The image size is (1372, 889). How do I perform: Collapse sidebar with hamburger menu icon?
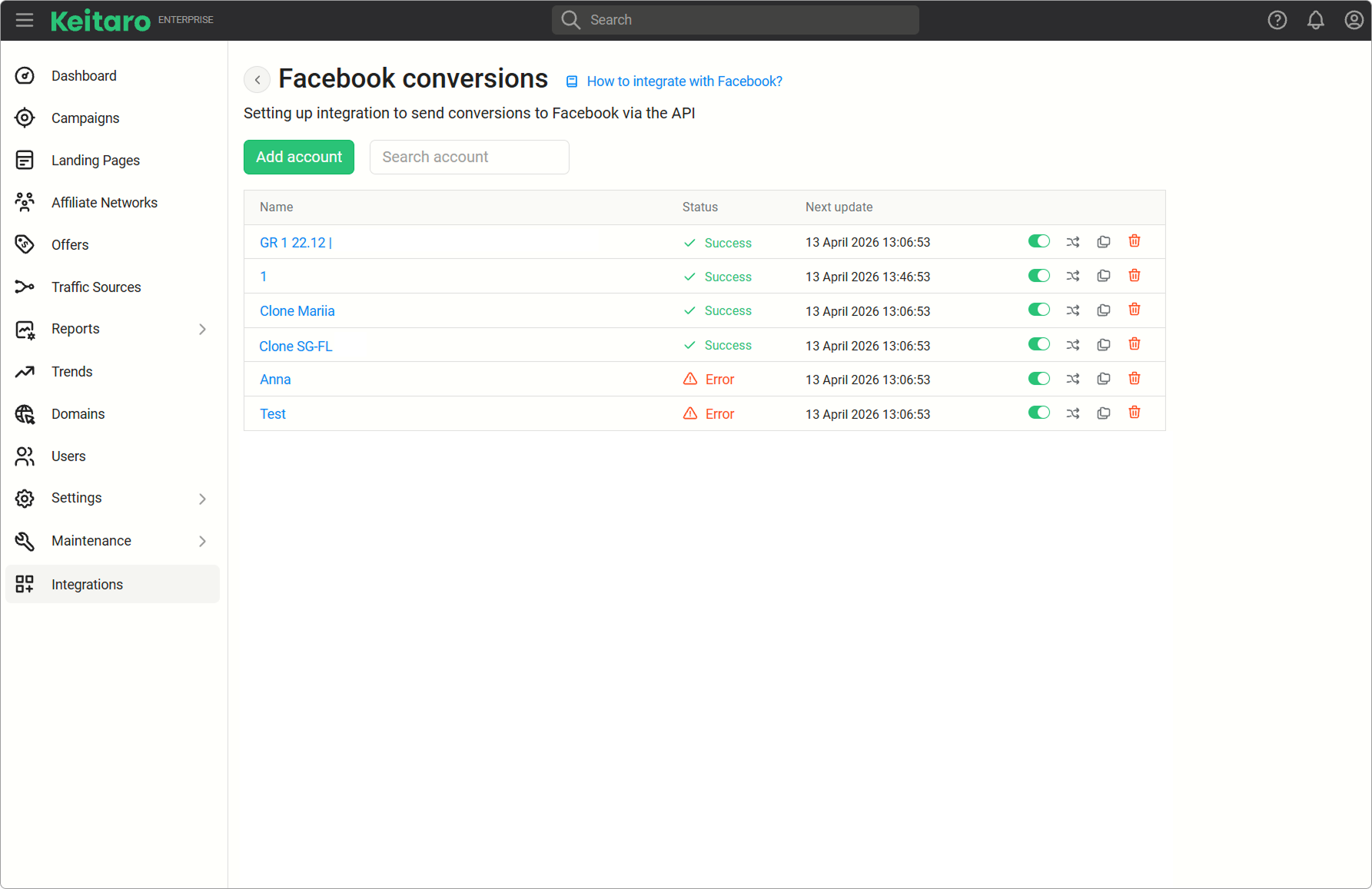click(x=25, y=20)
